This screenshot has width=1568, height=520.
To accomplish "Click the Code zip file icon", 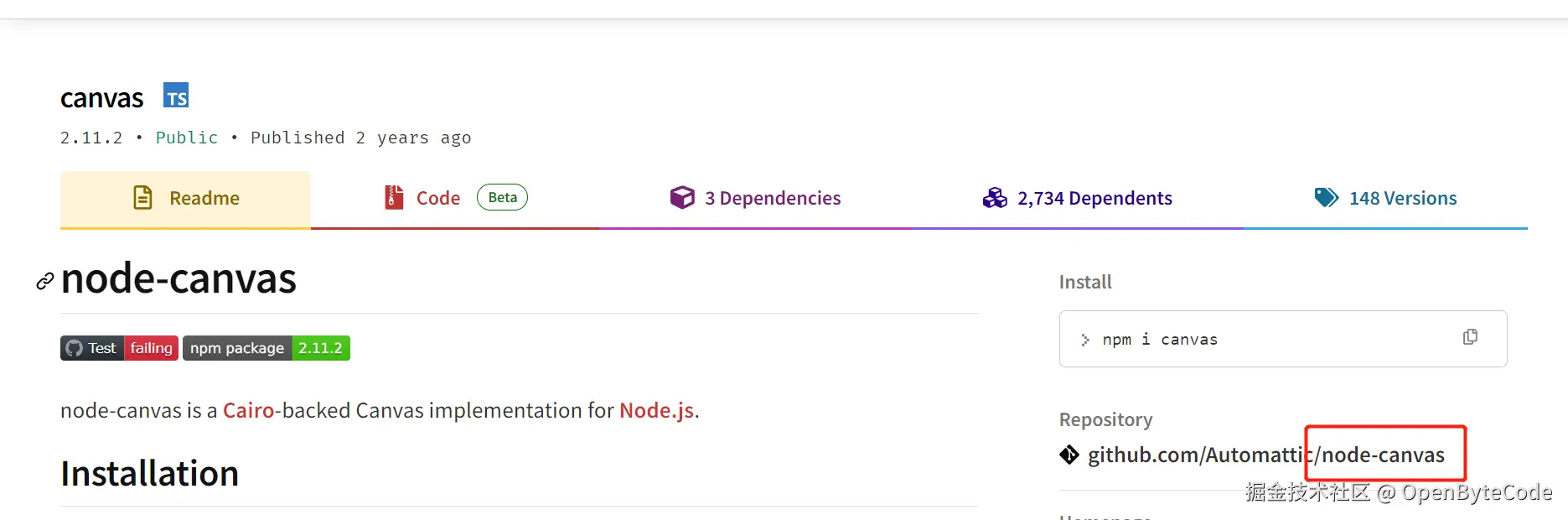I will coord(394,198).
